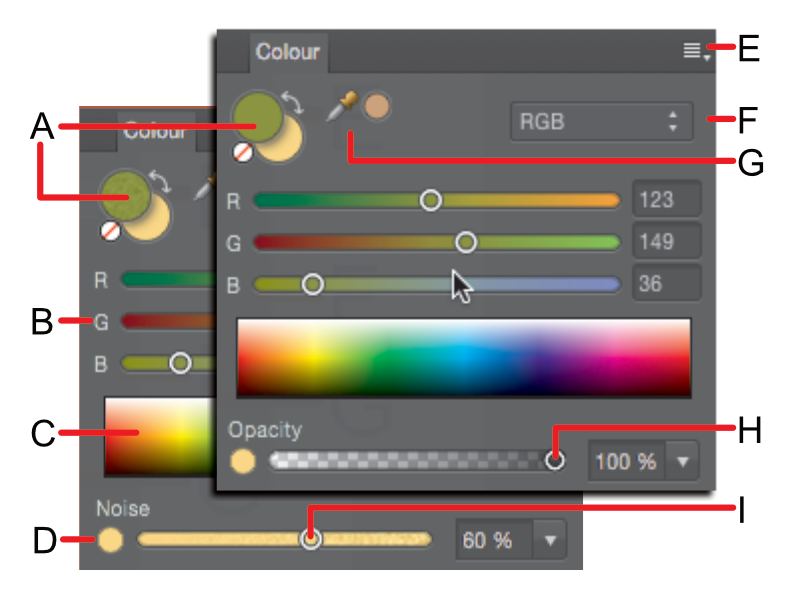Open the RGB colour model dropdown
Image resolution: width=800 pixels, height=600 pixels.
point(602,122)
